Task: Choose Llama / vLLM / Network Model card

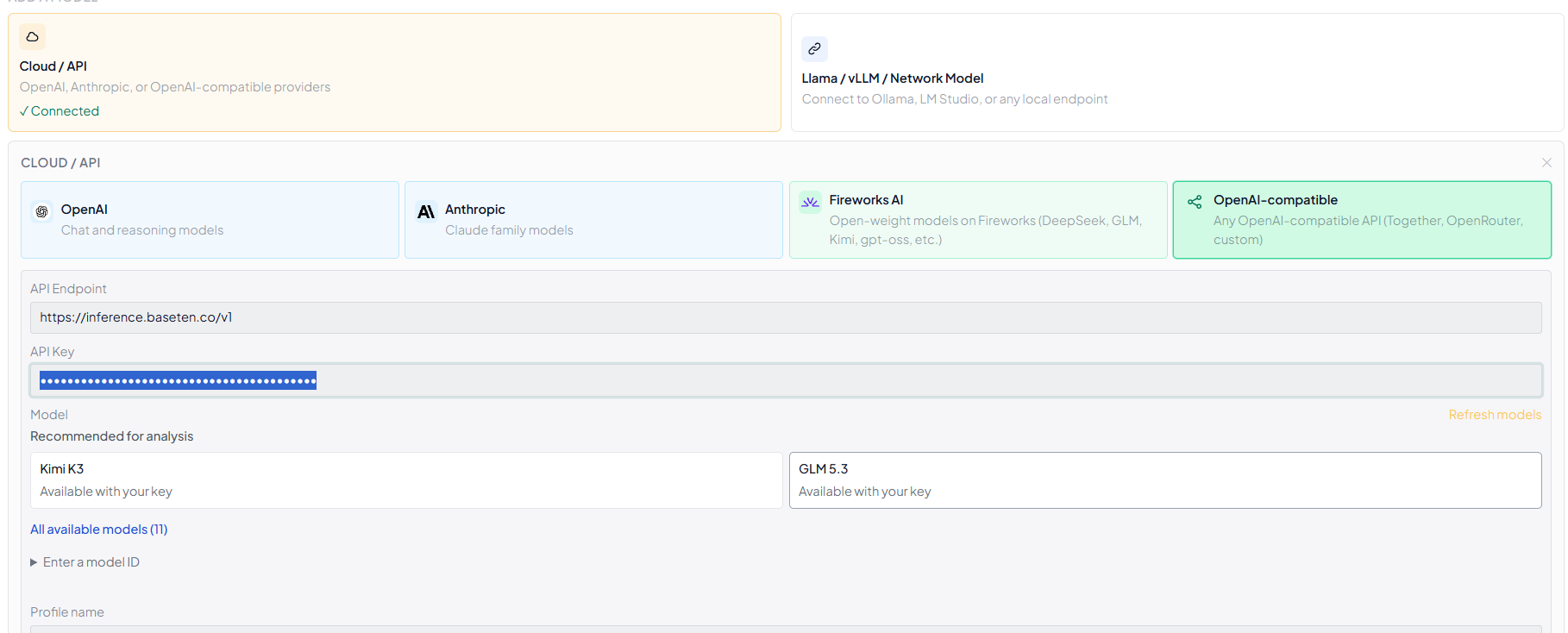Action: 1177,72
